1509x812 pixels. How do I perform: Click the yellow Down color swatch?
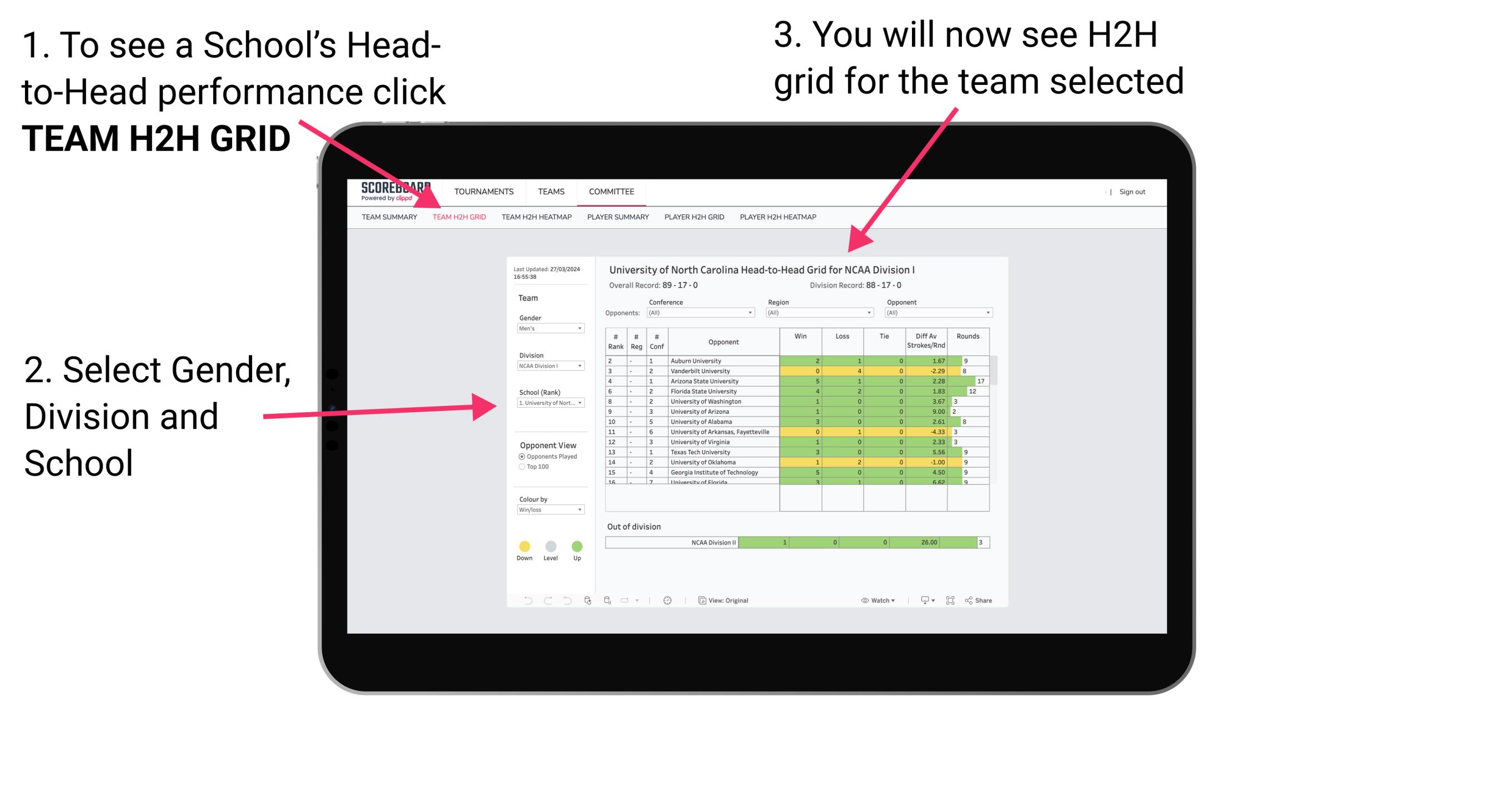click(524, 544)
